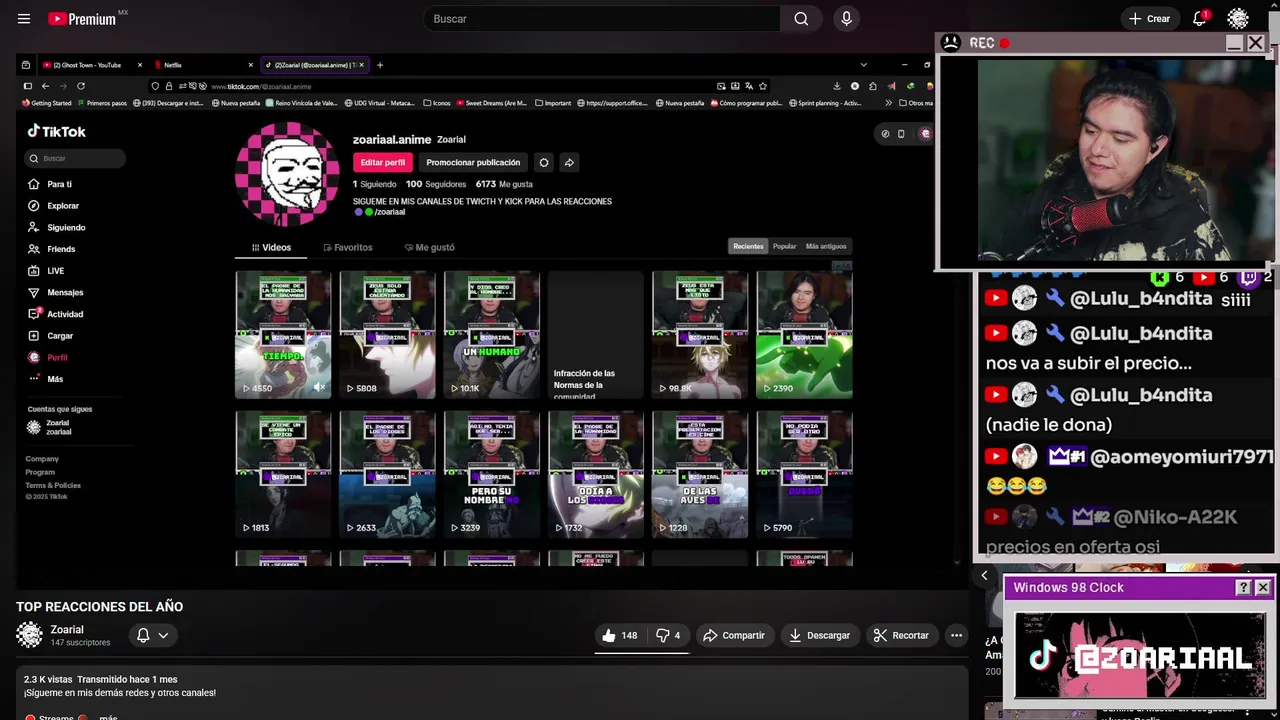This screenshot has height=720, width=1280.
Task: Open TikTok Favoritos profile tab
Action: (348, 247)
